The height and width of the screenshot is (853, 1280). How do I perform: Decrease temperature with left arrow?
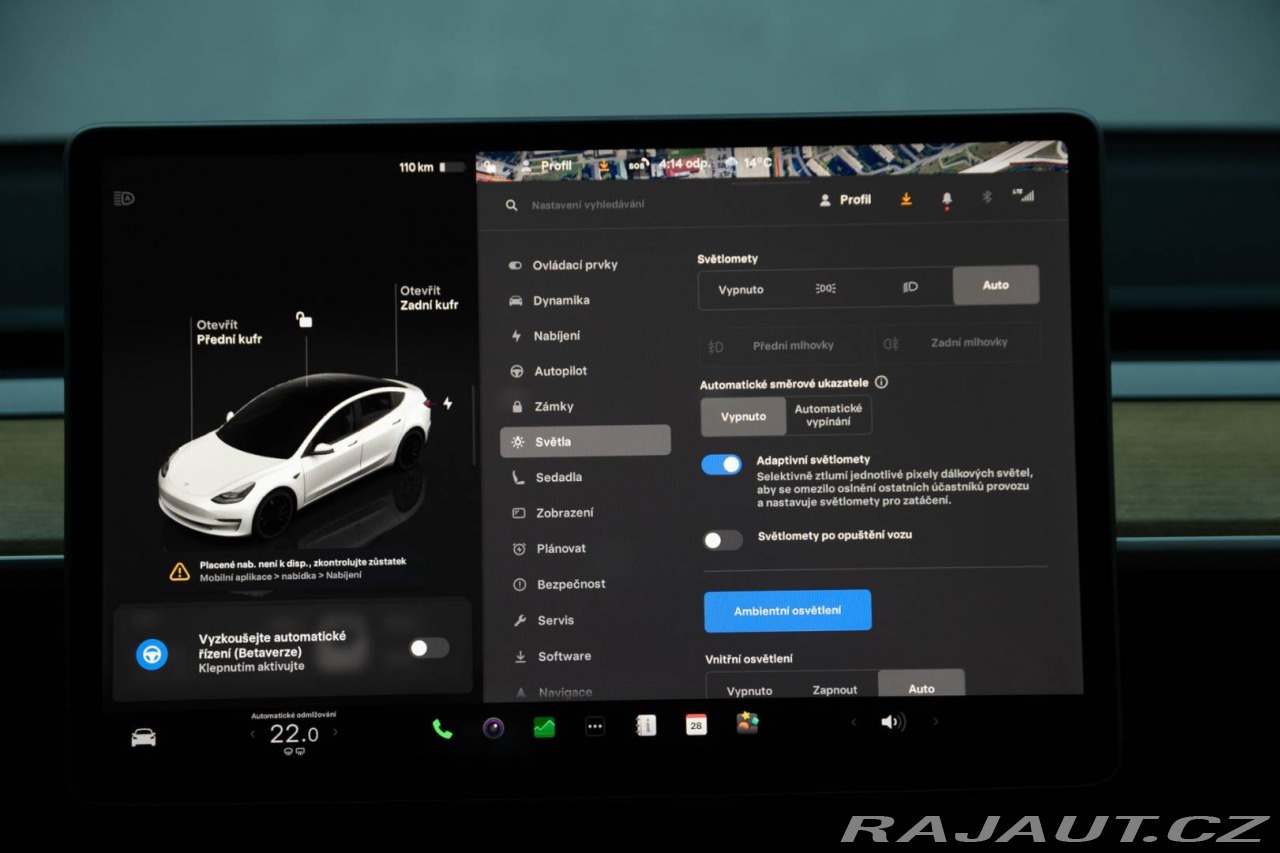253,734
